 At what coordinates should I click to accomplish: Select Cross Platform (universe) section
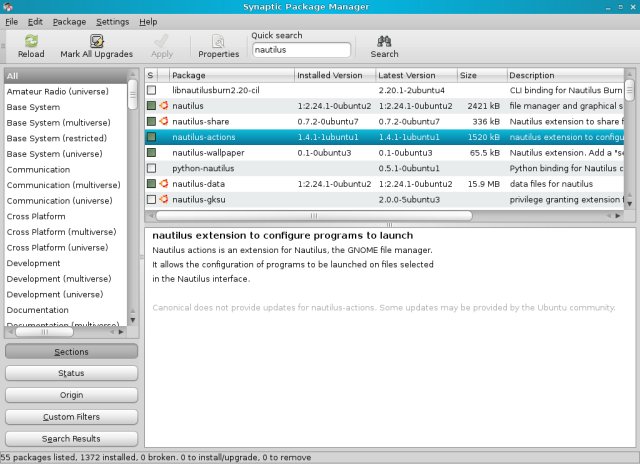[x=66, y=247]
